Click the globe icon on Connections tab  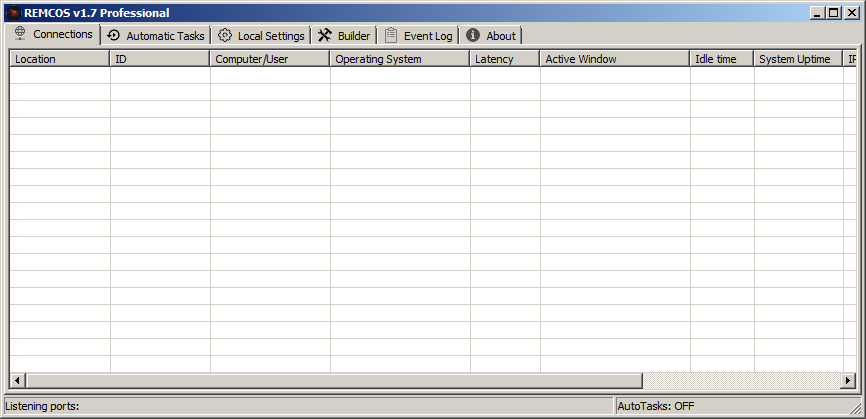19,34
